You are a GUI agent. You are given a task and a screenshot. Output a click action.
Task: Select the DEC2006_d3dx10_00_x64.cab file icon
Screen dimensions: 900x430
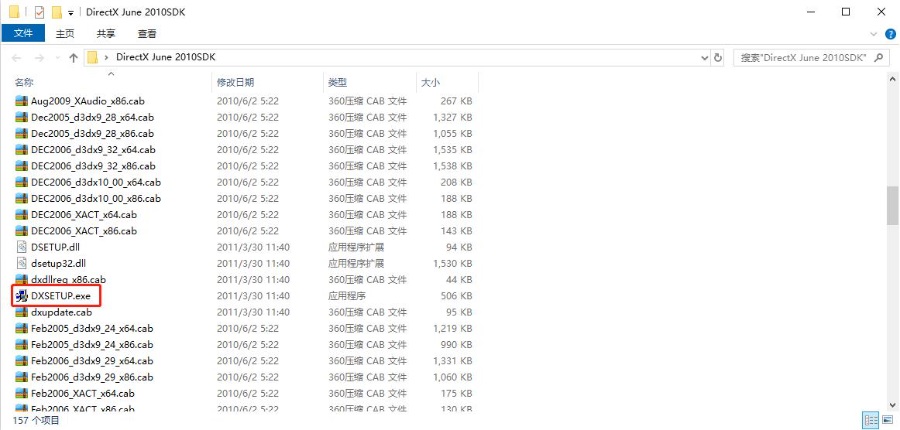tap(21, 183)
